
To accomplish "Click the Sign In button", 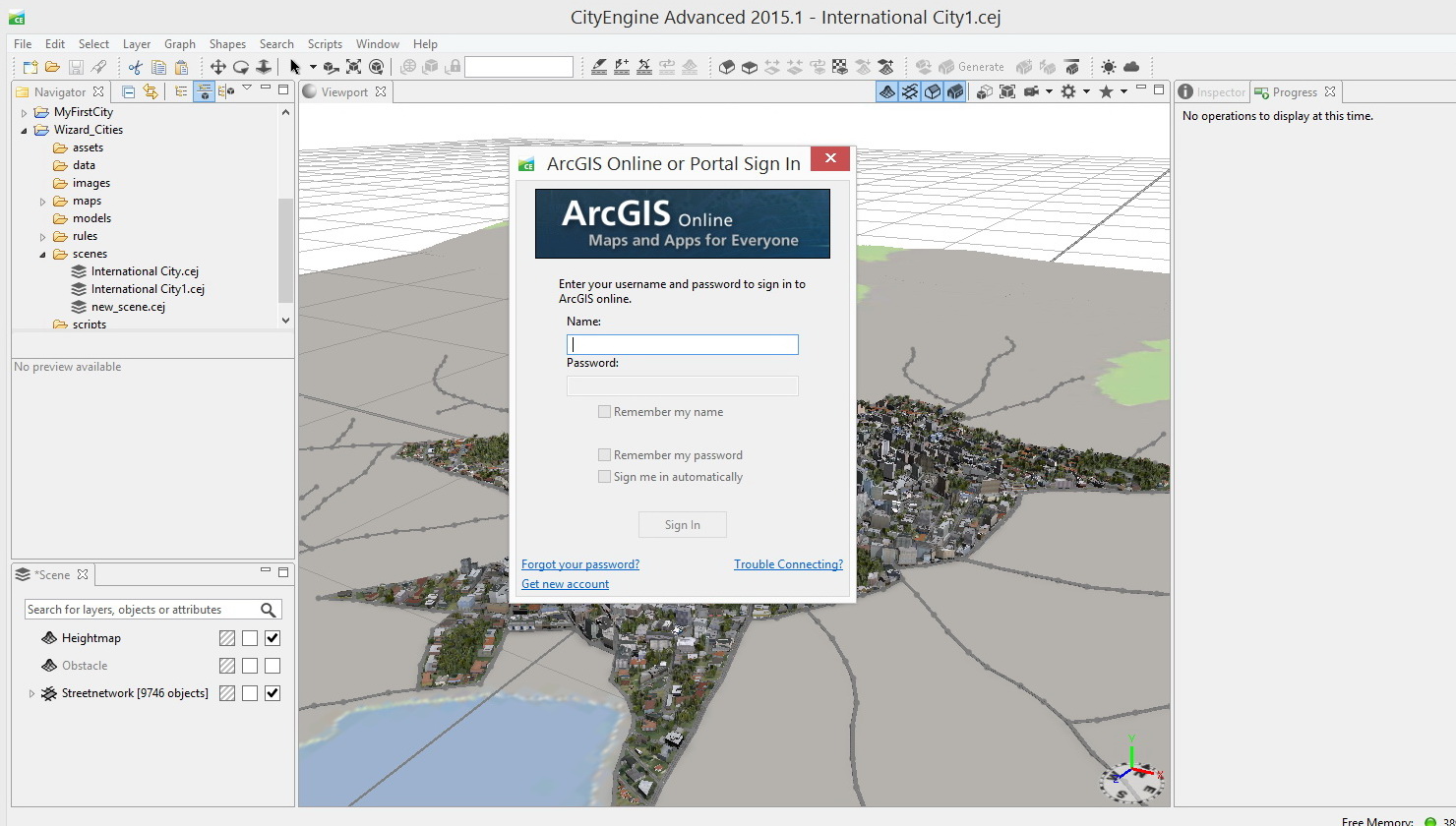I will (x=683, y=525).
